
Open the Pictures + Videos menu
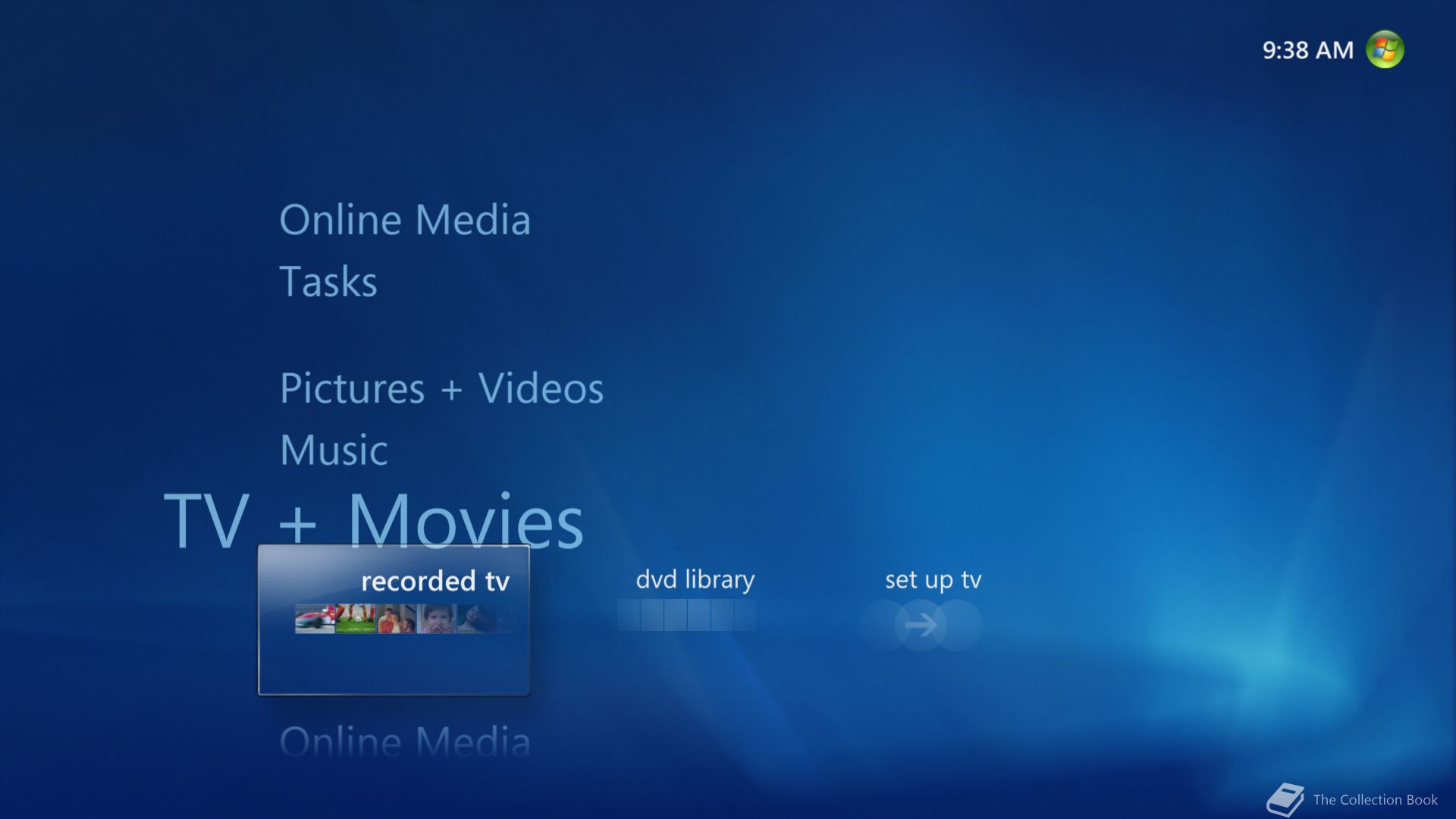pos(442,388)
